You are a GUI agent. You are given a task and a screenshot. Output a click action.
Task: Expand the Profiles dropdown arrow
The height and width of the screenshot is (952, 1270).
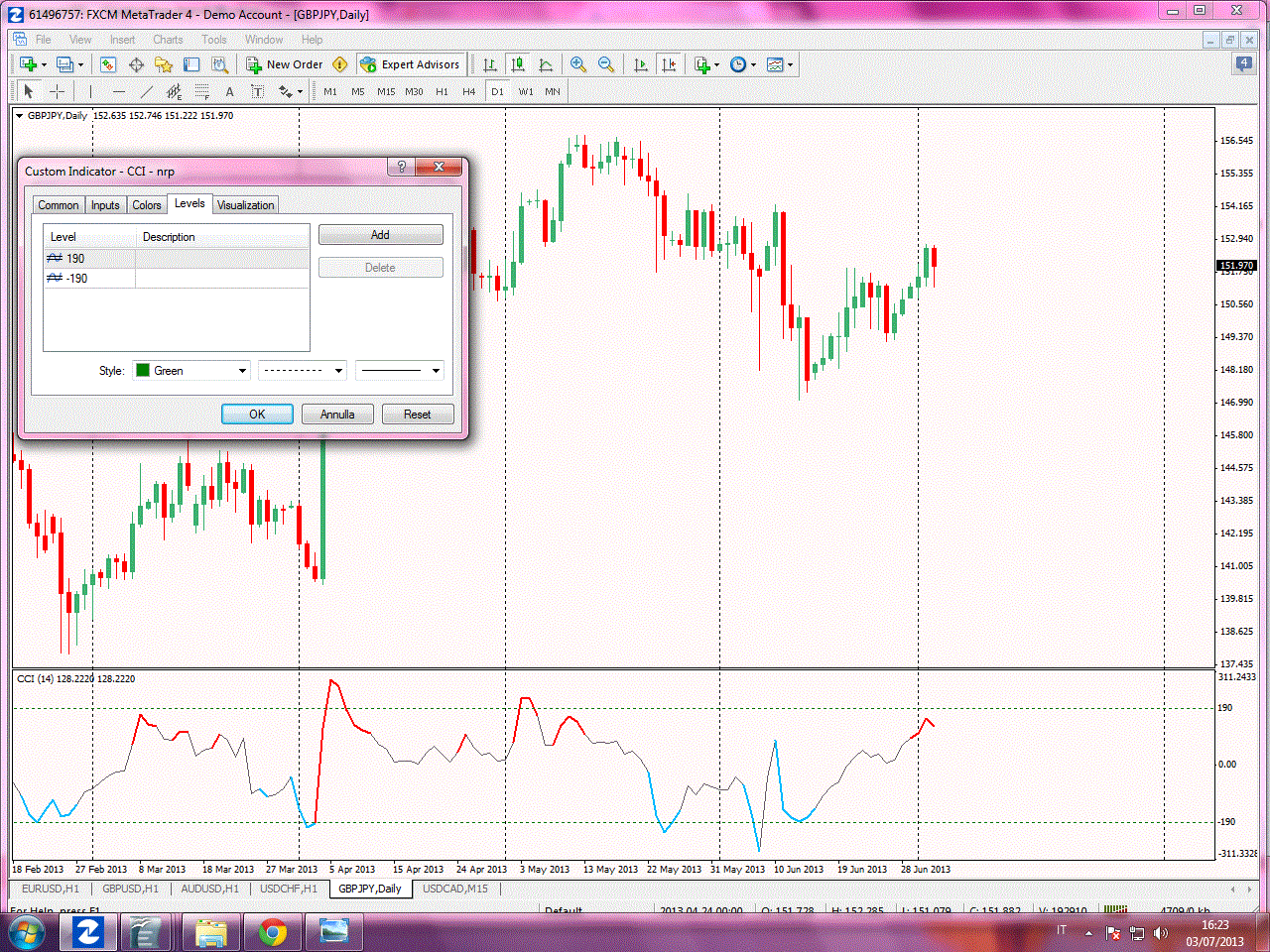click(80, 65)
